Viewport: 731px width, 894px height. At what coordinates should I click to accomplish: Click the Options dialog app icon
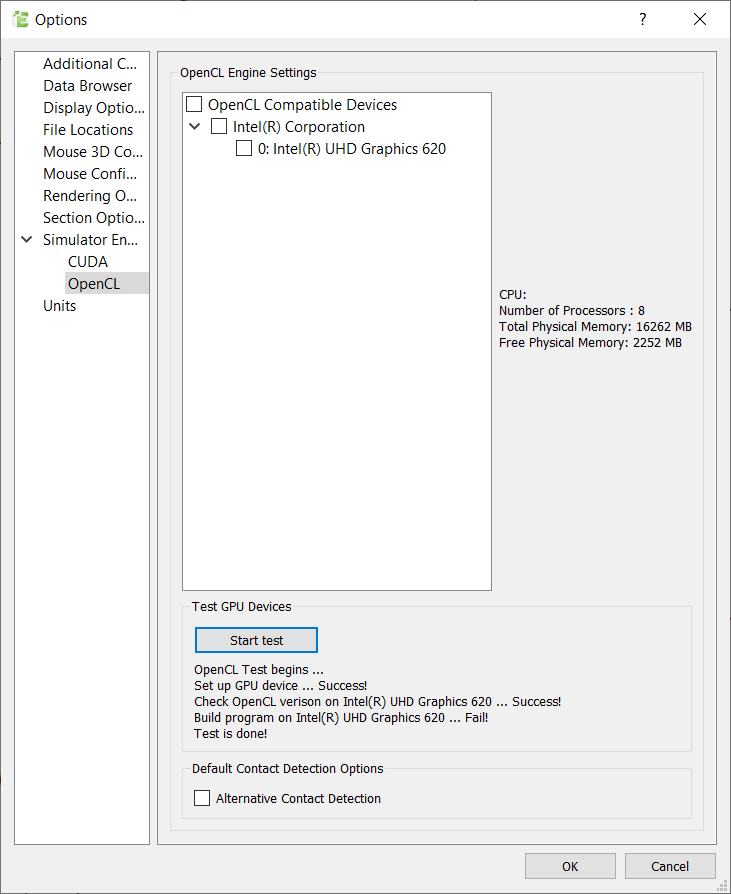tap(20, 19)
